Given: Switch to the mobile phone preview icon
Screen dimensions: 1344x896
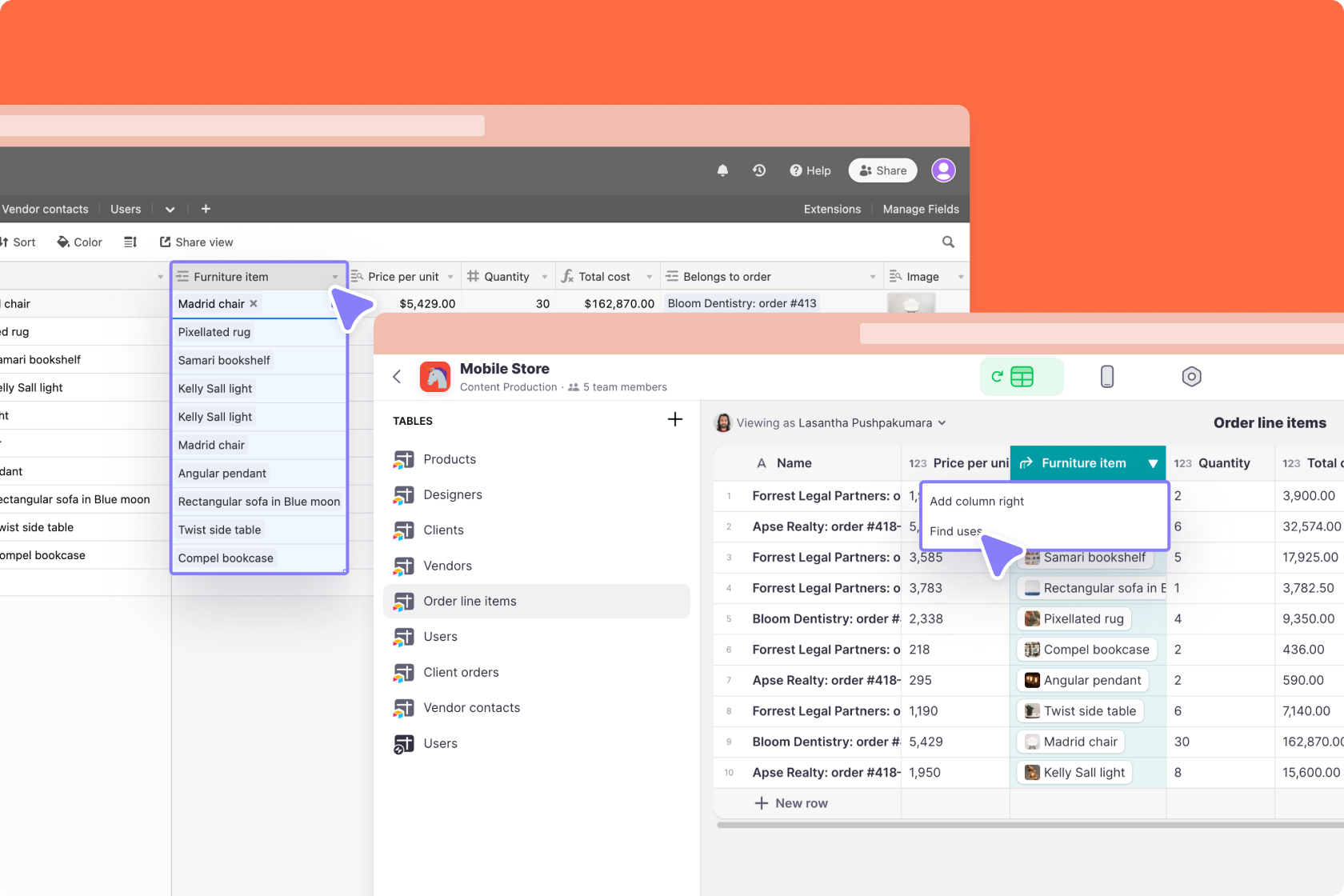Looking at the screenshot, I should 1106,377.
